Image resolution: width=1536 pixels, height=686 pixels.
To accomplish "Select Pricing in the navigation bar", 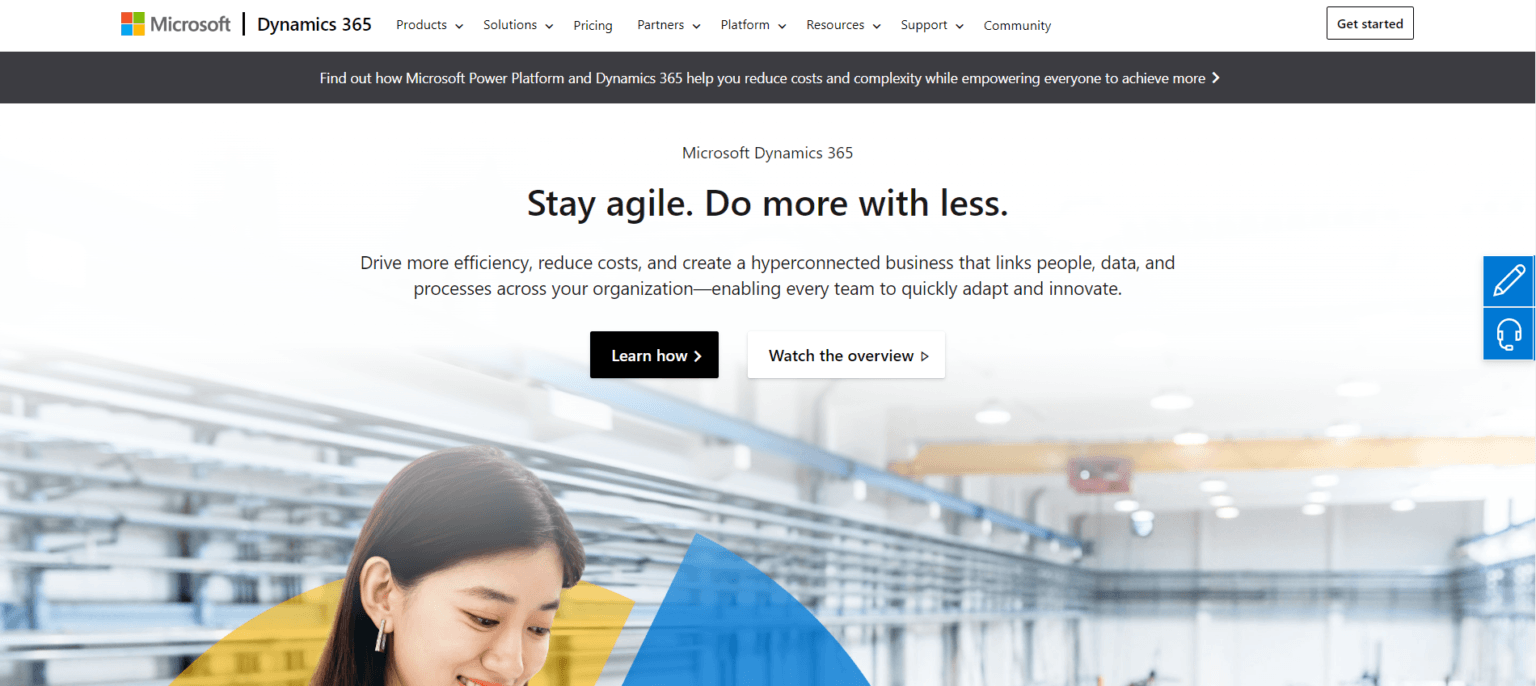I will (593, 25).
